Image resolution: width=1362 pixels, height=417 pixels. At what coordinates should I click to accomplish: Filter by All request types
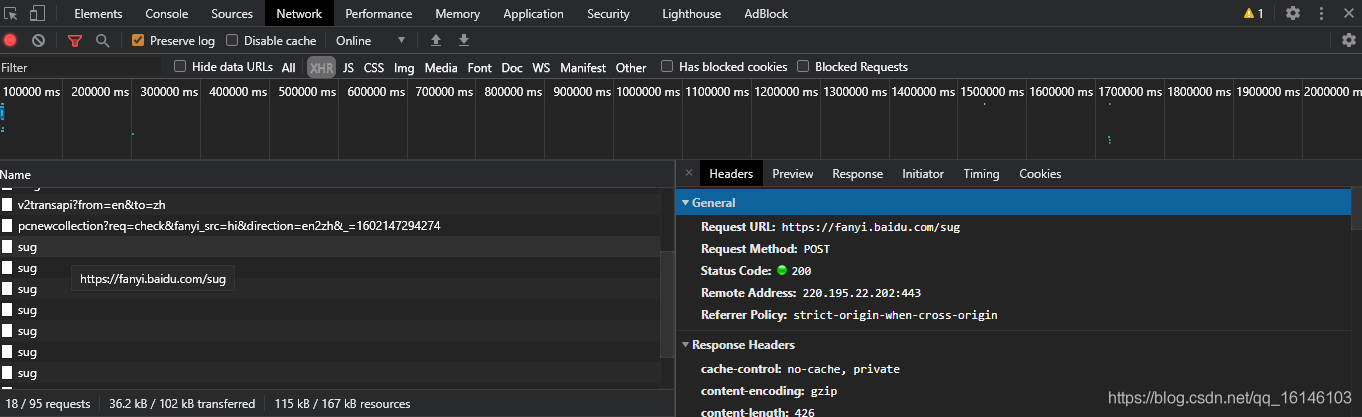pos(289,68)
